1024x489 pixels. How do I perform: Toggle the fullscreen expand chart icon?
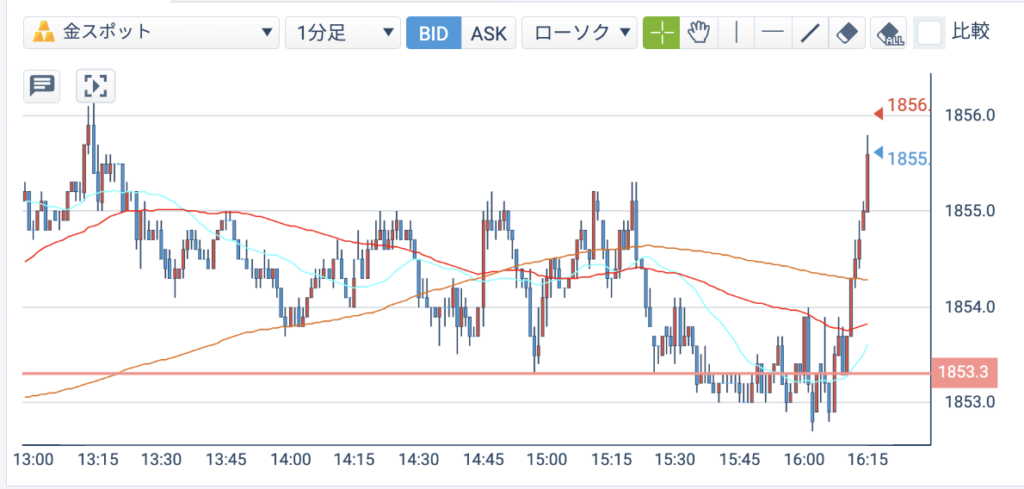pyautogui.click(x=95, y=86)
